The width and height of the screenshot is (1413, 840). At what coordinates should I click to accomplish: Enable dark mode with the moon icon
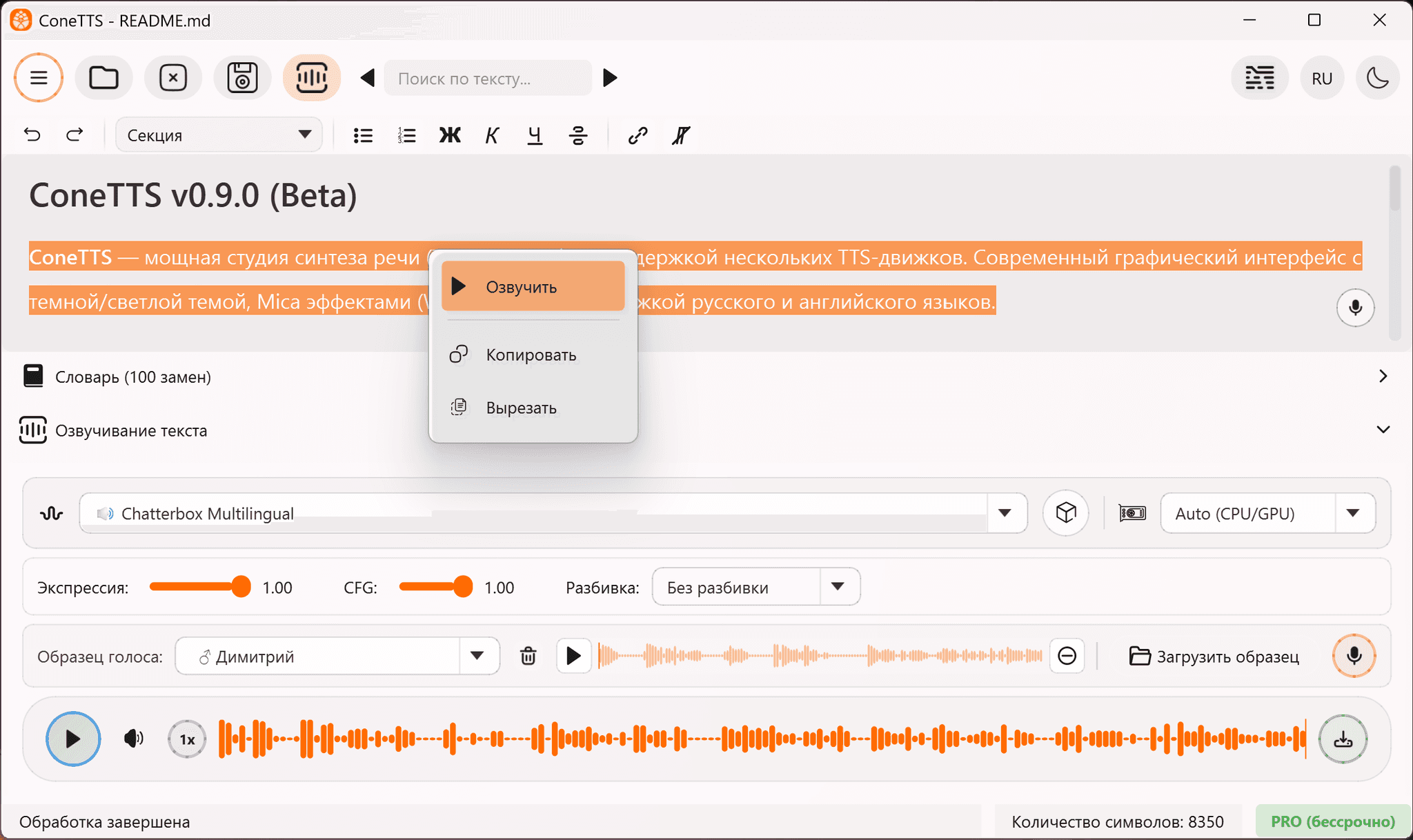tap(1378, 77)
